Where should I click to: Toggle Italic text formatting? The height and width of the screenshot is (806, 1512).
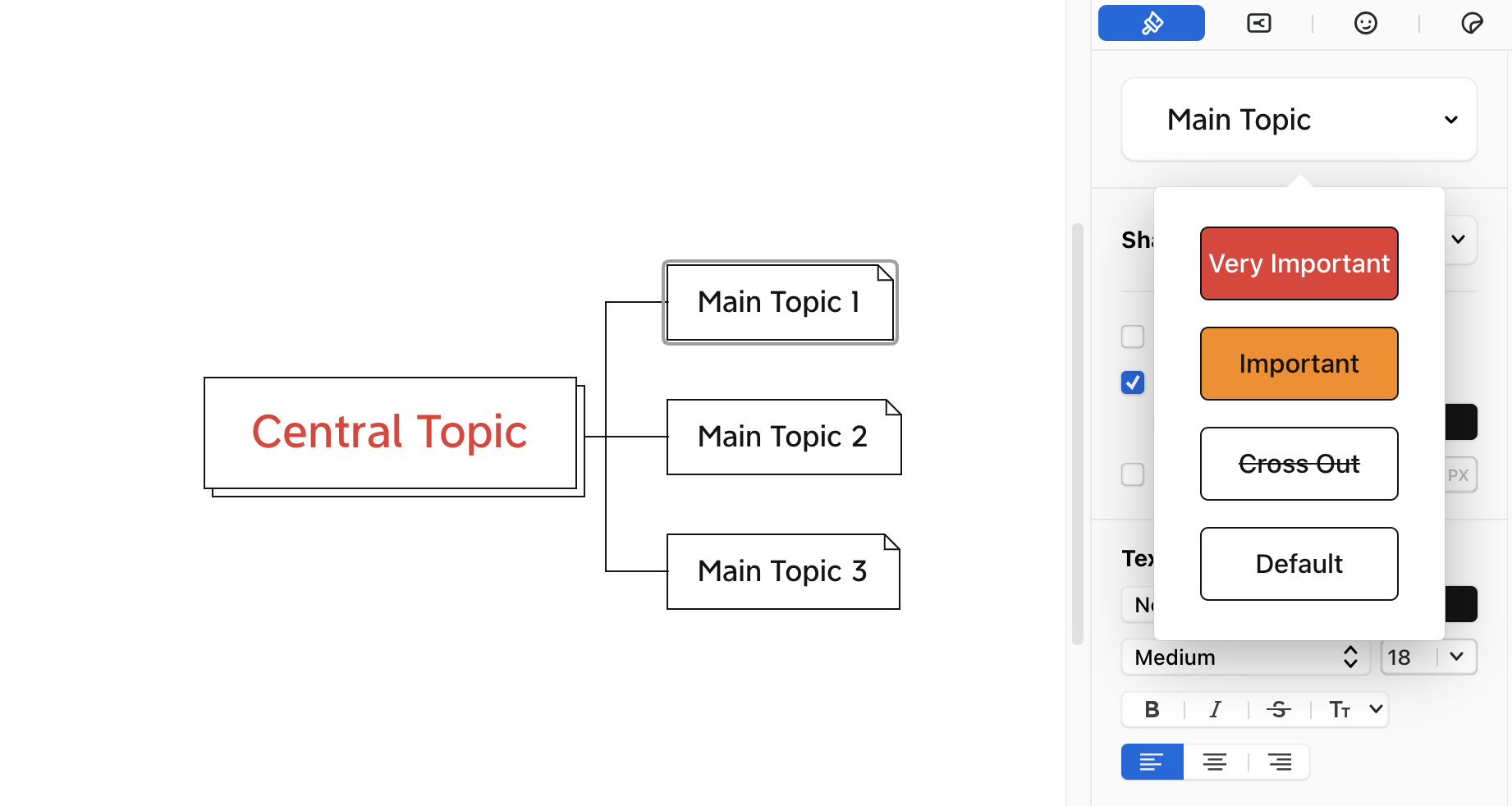tap(1215, 709)
